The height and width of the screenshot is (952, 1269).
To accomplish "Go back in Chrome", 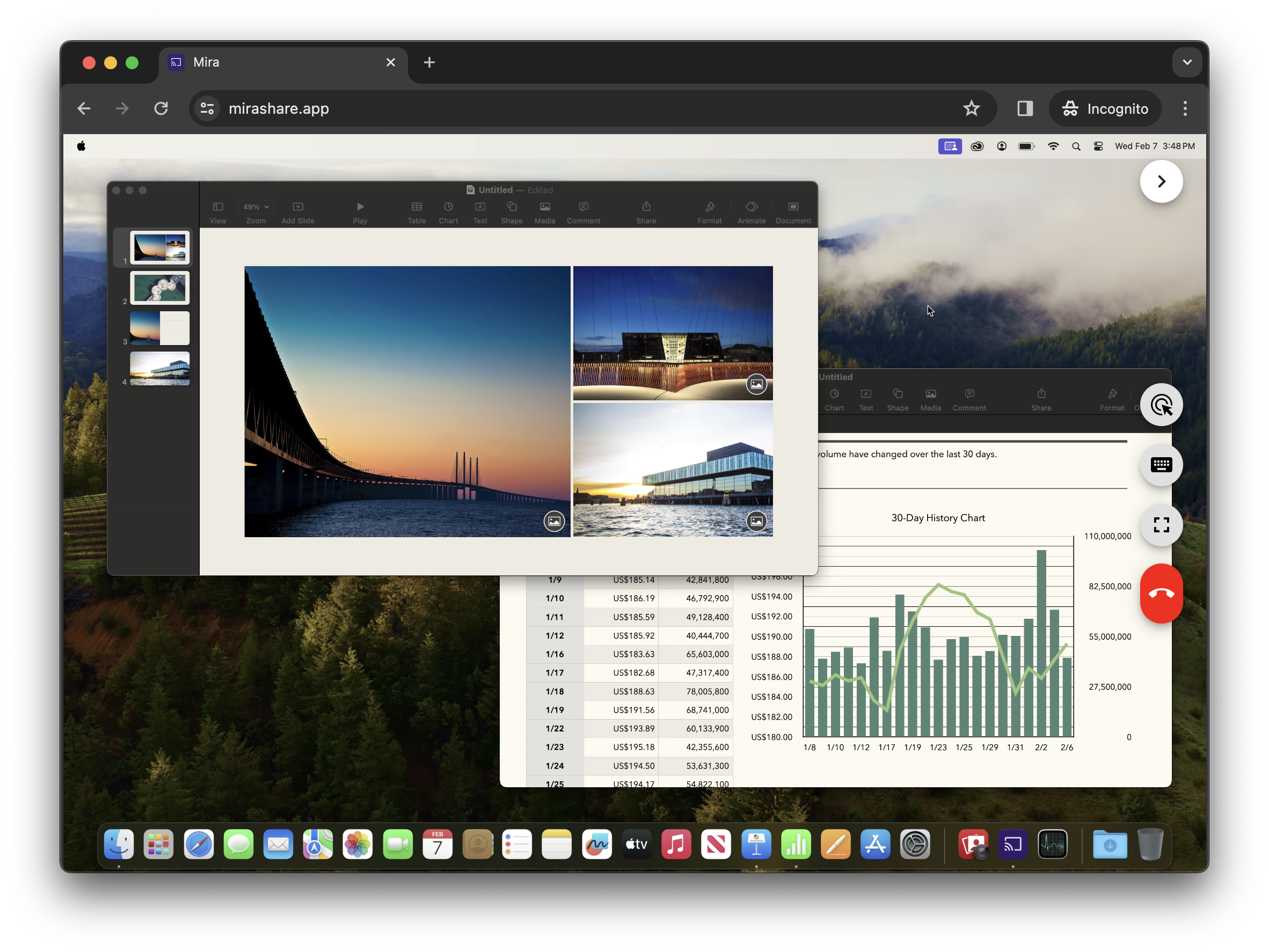I will tap(84, 108).
